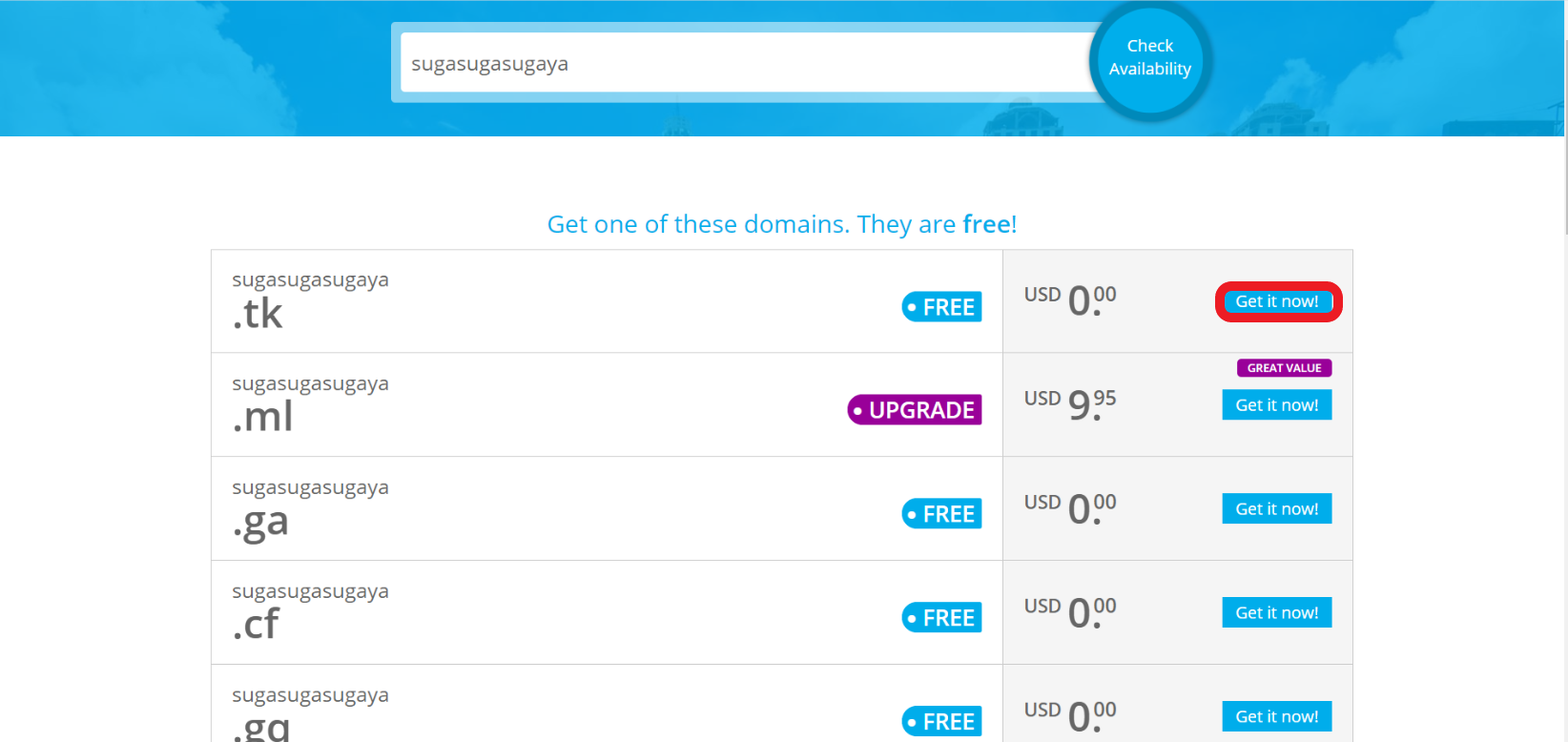
Task: Click the GREAT VALUE label
Action: pyautogui.click(x=1284, y=368)
